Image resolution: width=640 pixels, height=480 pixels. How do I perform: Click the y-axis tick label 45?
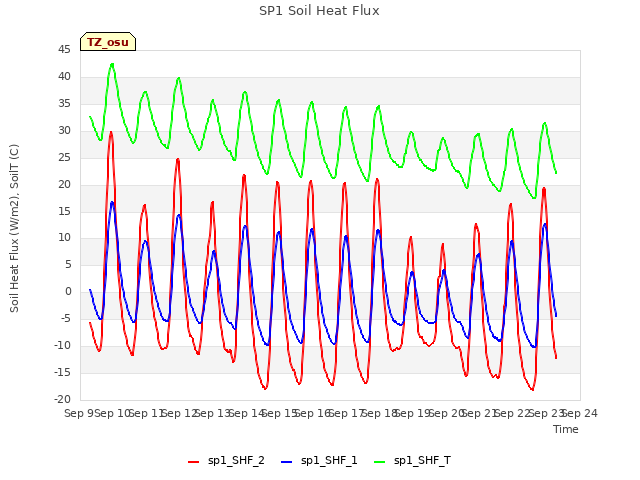pyautogui.click(x=64, y=50)
